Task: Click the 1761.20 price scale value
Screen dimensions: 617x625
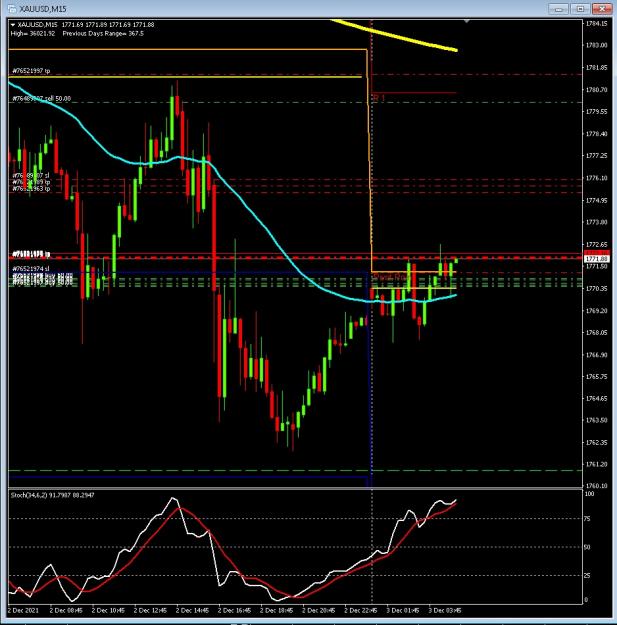Action: (x=596, y=464)
